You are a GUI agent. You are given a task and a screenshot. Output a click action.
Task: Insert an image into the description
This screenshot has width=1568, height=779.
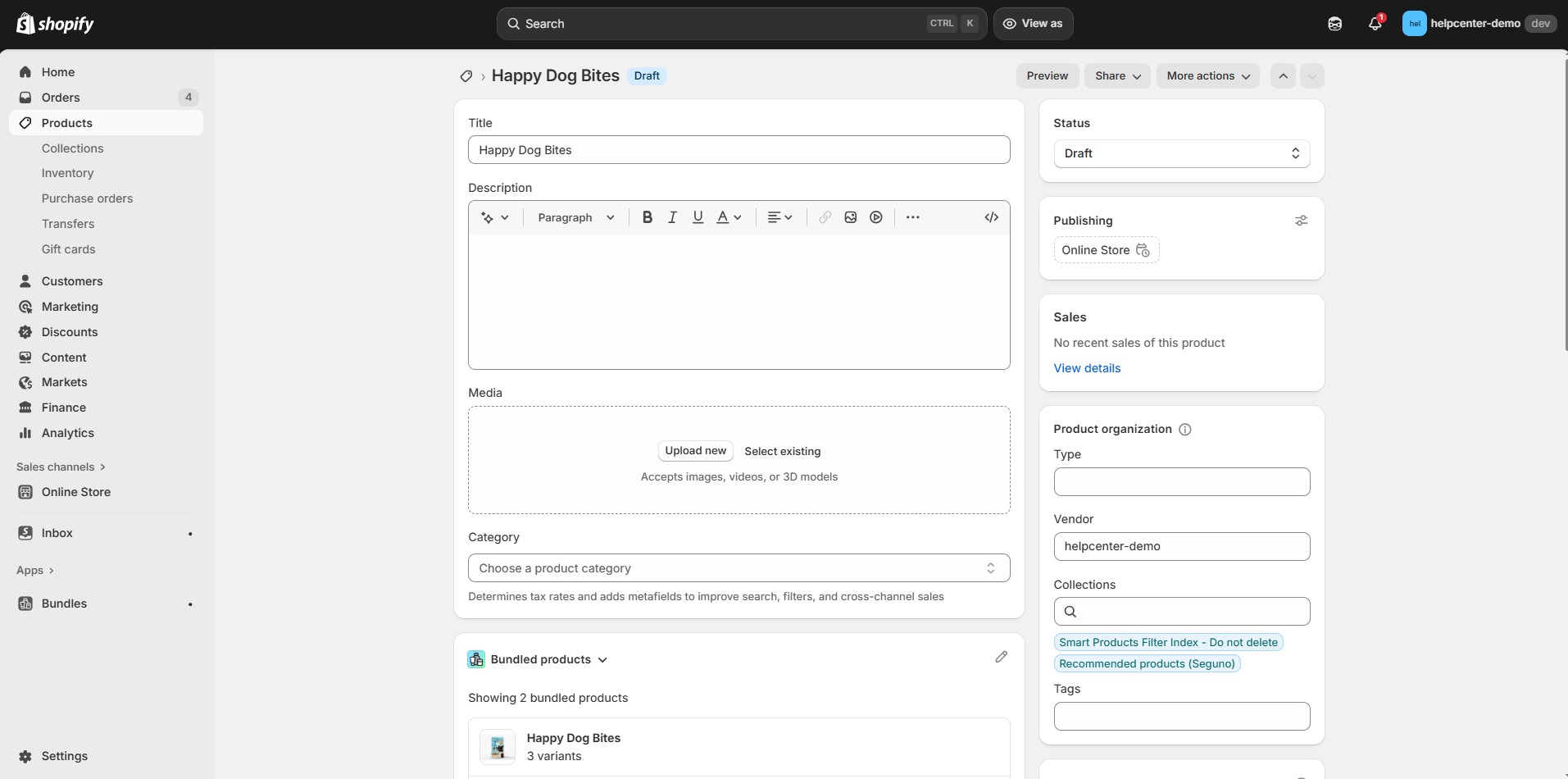[850, 217]
